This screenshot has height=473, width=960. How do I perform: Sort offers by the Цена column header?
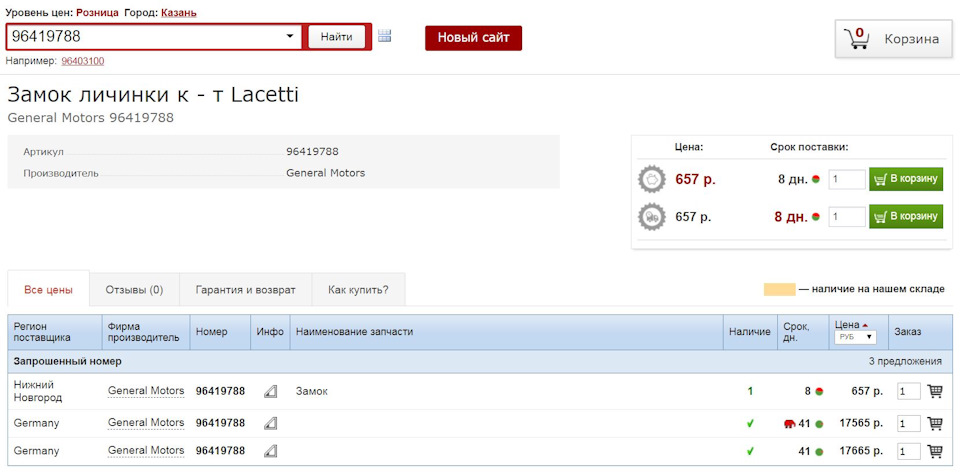[x=847, y=325]
